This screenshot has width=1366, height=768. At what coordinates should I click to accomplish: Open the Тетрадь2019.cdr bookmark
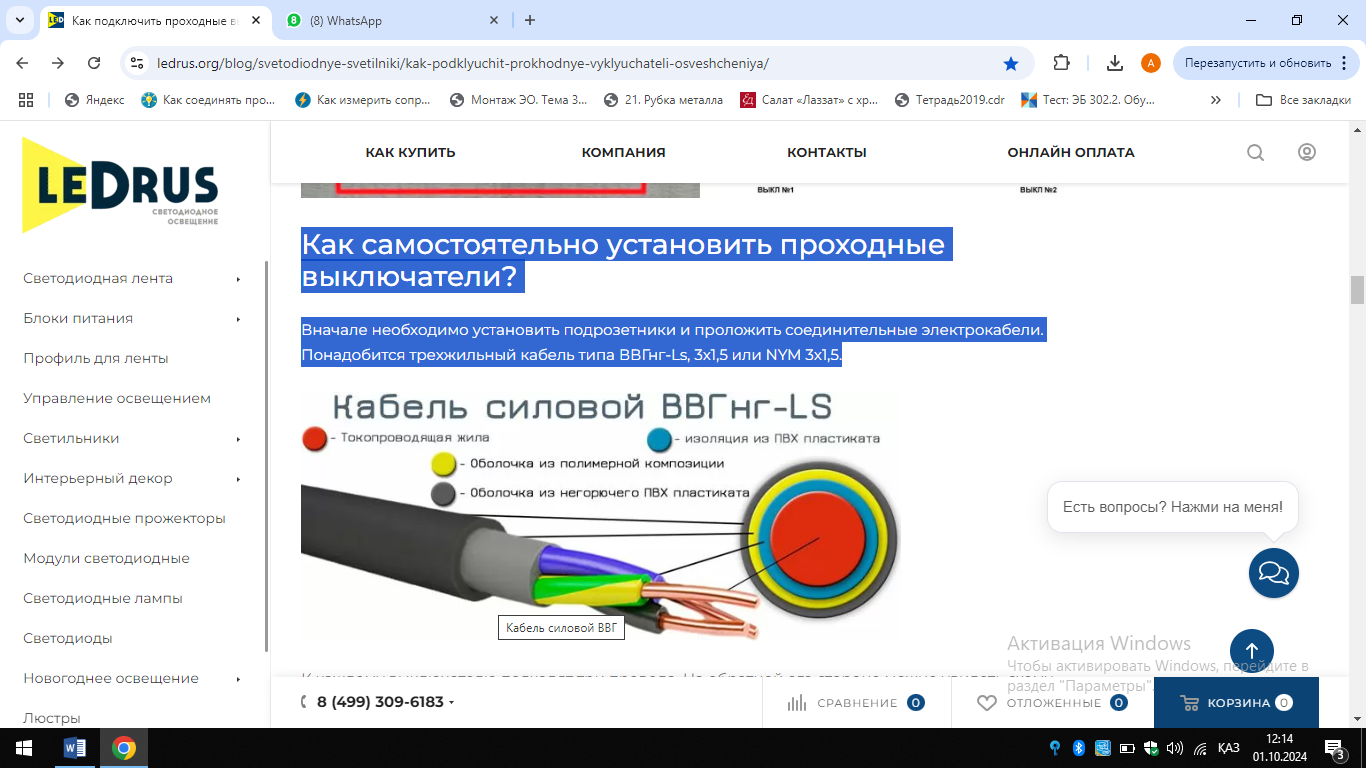tap(950, 100)
